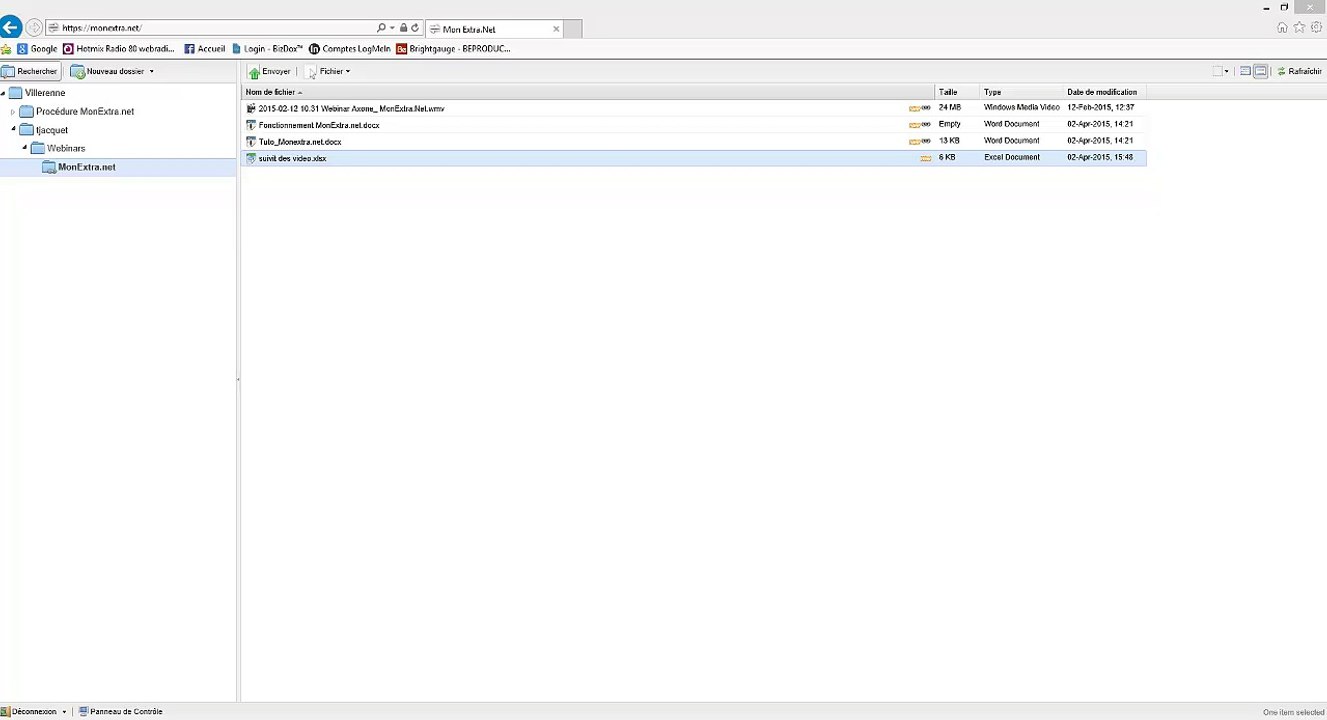Image resolution: width=1327 pixels, height=720 pixels.
Task: Open the browser tools gear icon
Action: point(1316,28)
